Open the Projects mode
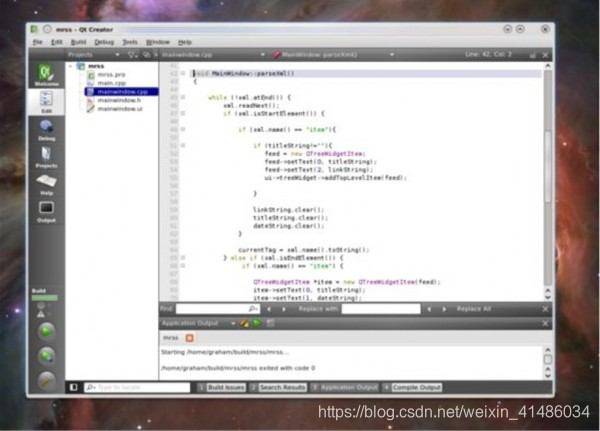The width and height of the screenshot is (600, 431). (46, 157)
